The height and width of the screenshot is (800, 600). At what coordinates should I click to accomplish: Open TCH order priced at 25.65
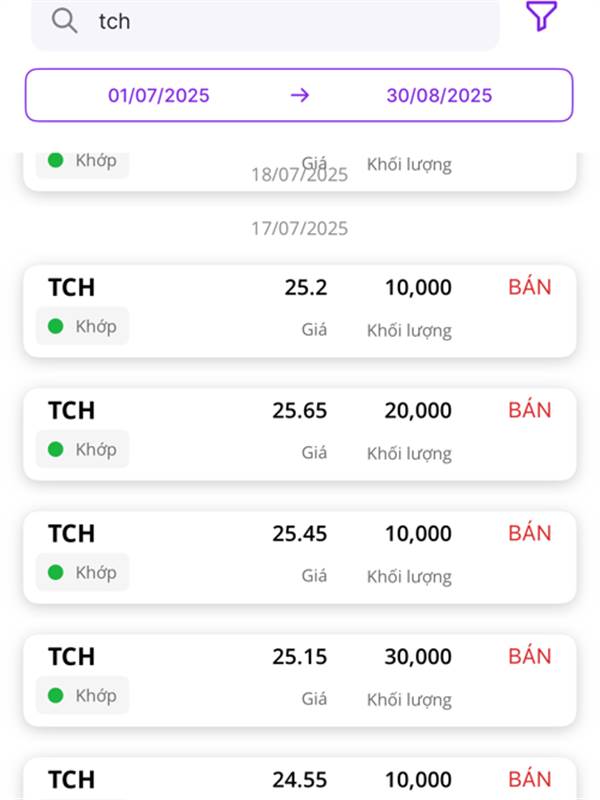point(299,433)
